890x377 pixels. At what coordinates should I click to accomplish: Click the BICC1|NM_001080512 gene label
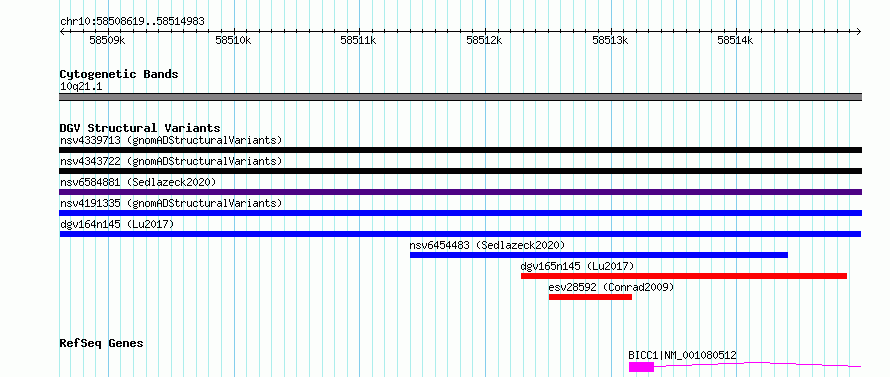[x=683, y=355]
